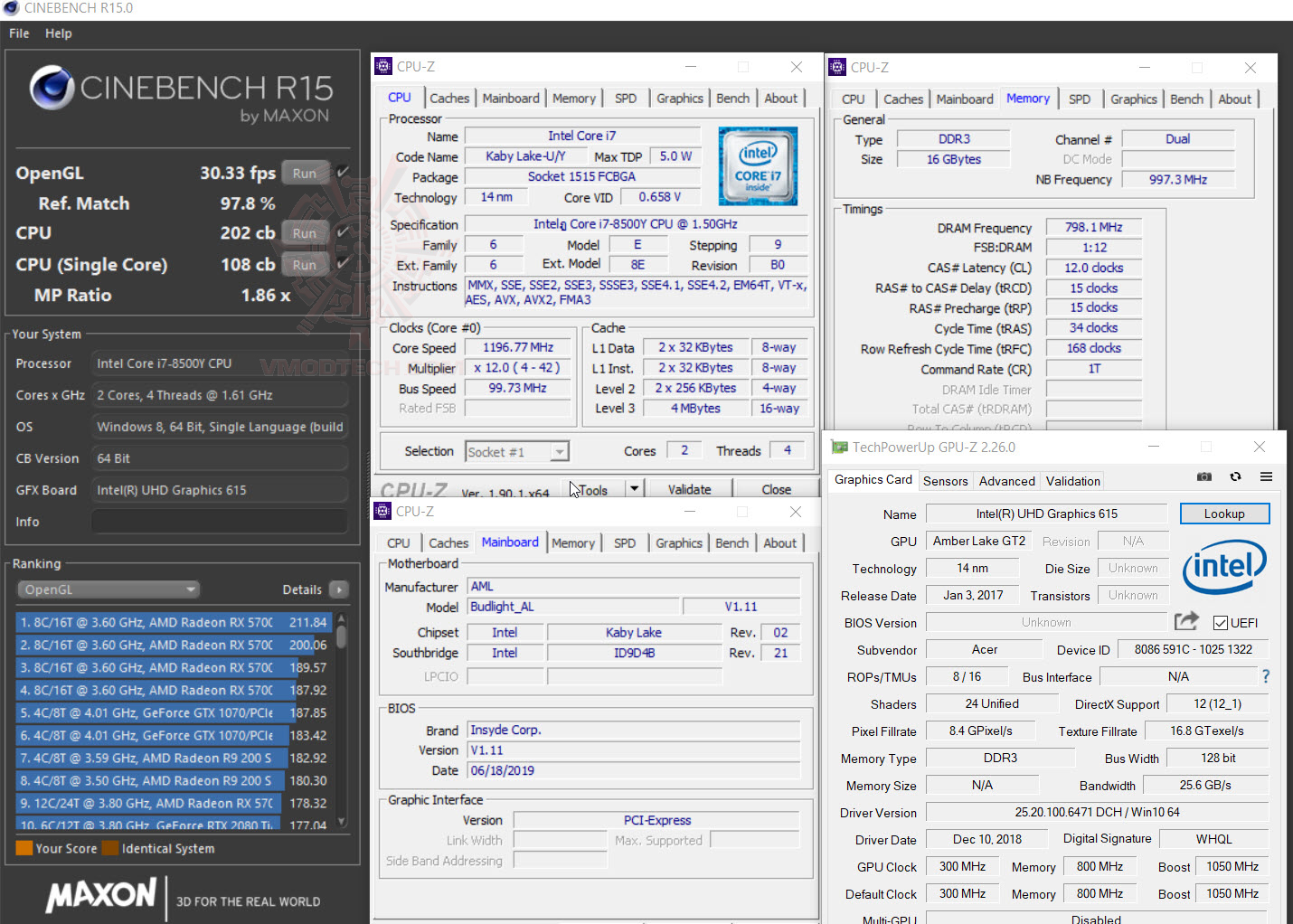Select ranking row 9 with 12C/24T
The height and width of the screenshot is (924, 1293).
175,803
